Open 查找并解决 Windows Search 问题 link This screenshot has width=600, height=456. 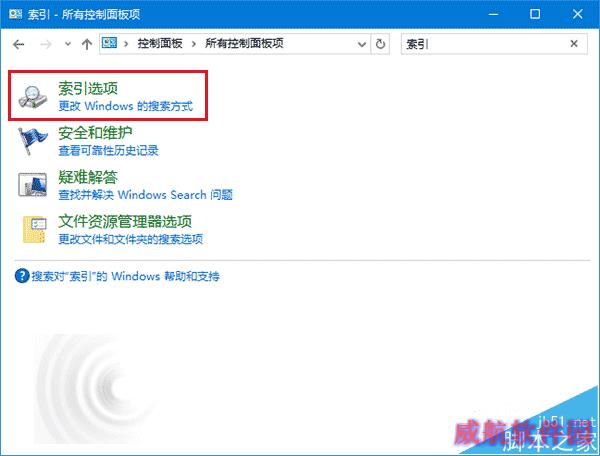click(145, 195)
